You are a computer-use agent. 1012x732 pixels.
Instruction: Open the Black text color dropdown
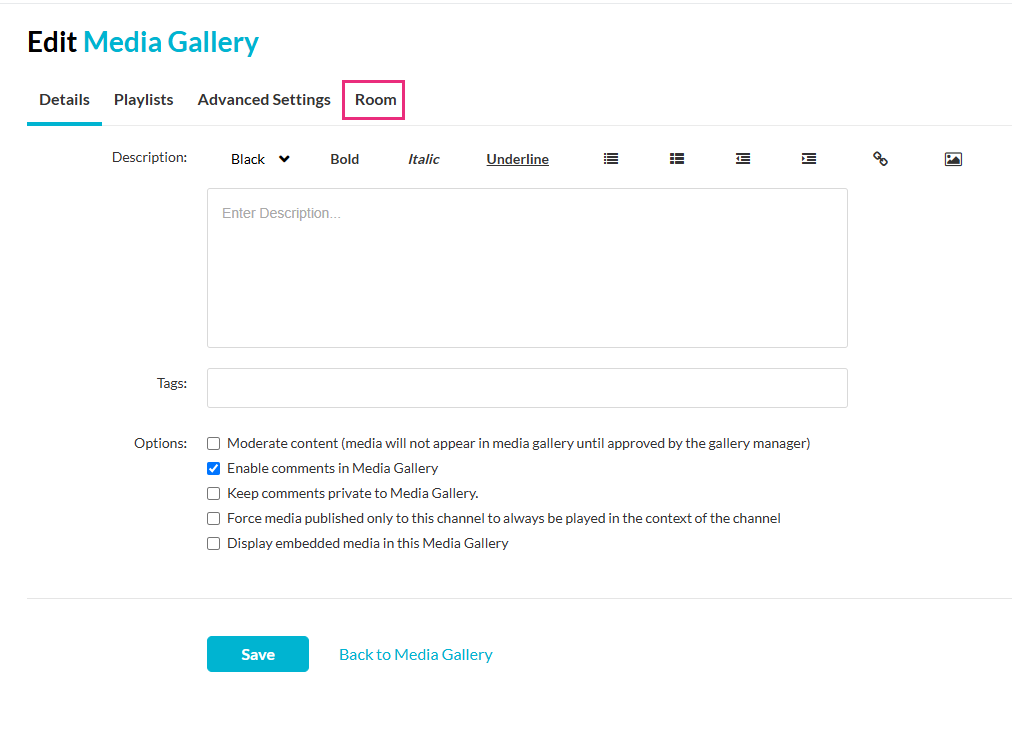tap(260, 159)
